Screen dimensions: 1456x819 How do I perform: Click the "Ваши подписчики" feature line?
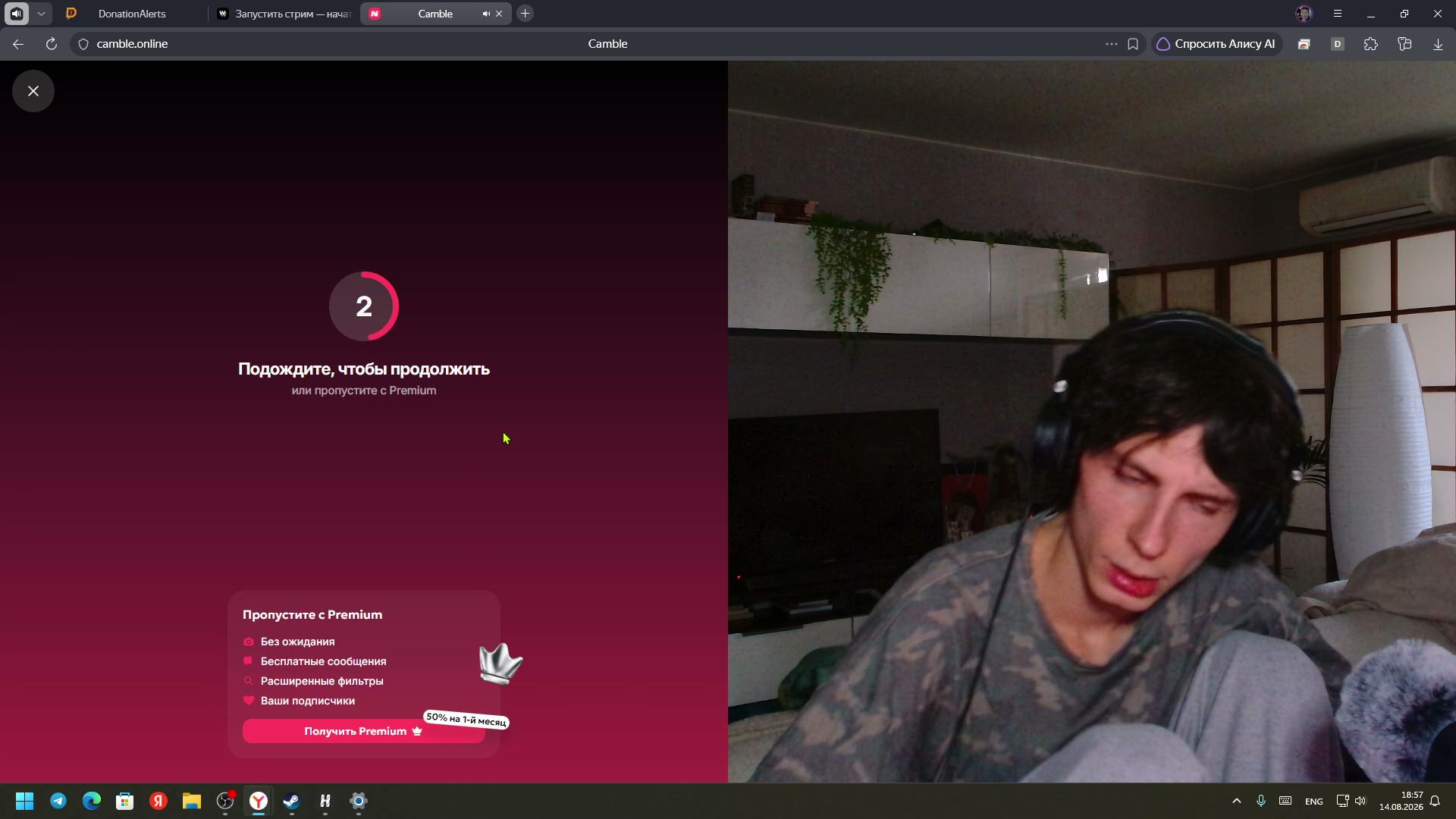[299, 701]
